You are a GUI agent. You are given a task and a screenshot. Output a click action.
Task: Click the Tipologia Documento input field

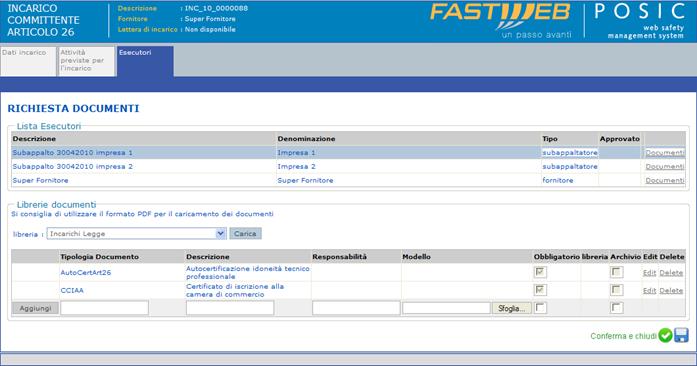point(104,308)
